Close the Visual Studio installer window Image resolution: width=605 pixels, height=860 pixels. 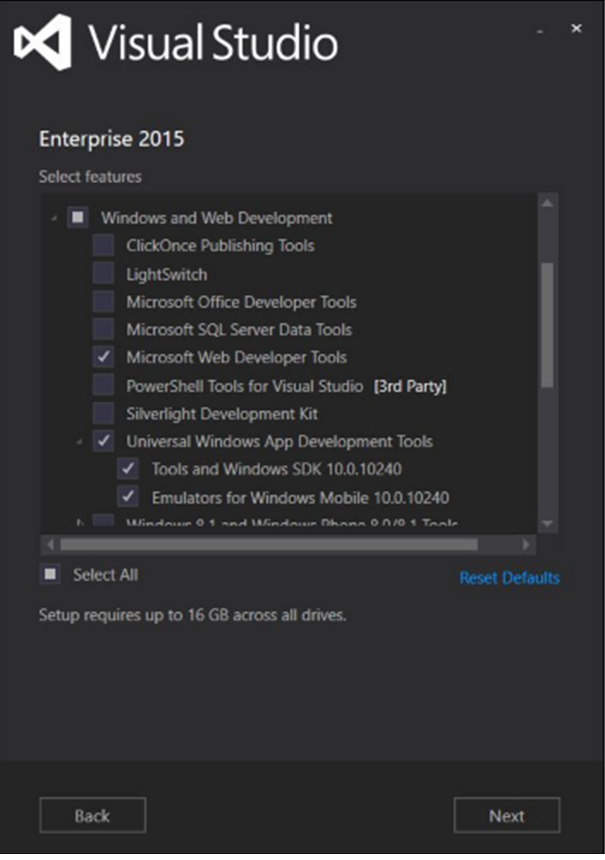(576, 28)
